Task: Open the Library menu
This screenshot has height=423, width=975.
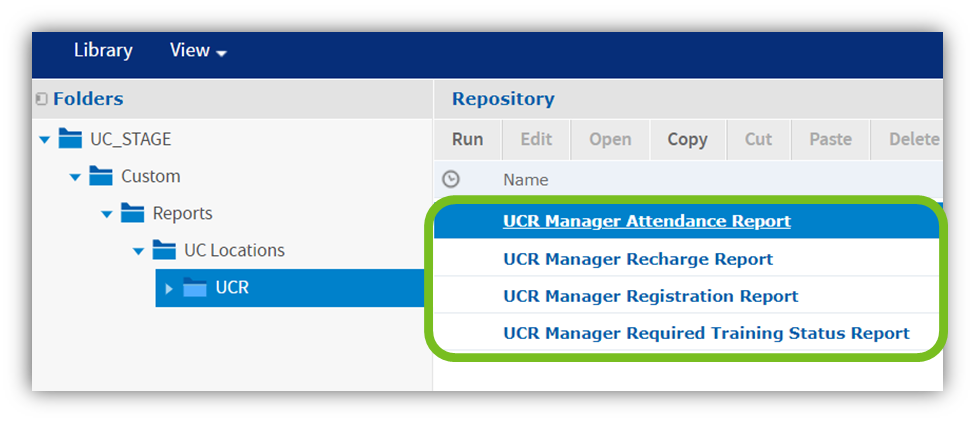Action: (x=103, y=50)
